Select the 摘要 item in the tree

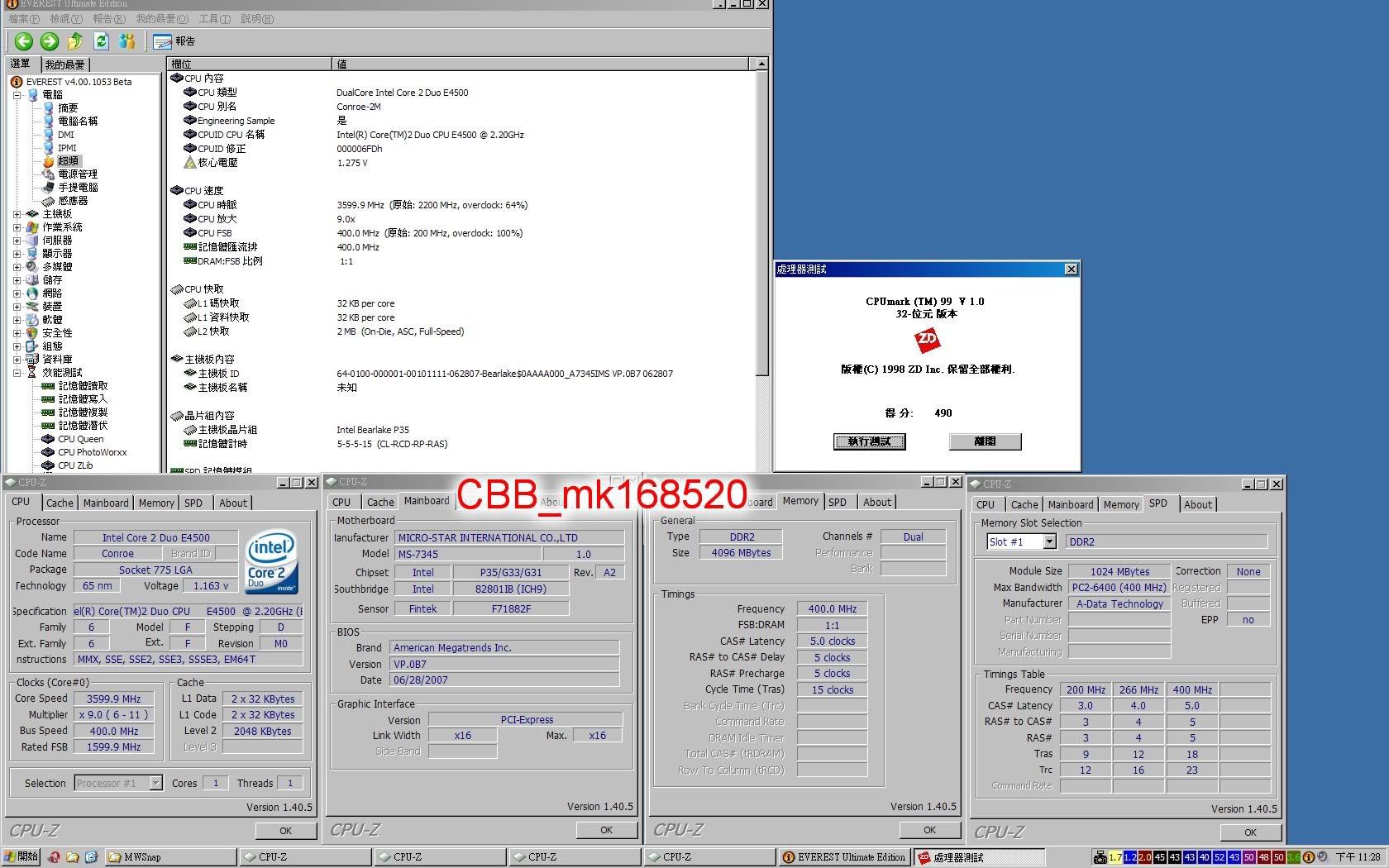[x=68, y=108]
